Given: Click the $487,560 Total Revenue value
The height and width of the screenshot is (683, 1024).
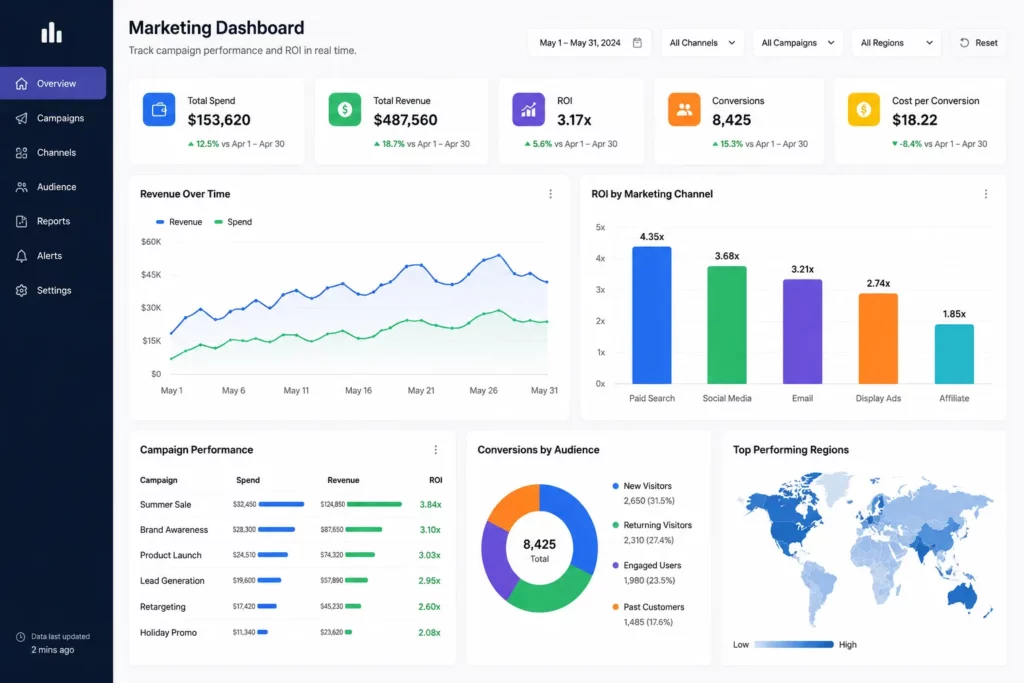Looking at the screenshot, I should [406, 120].
